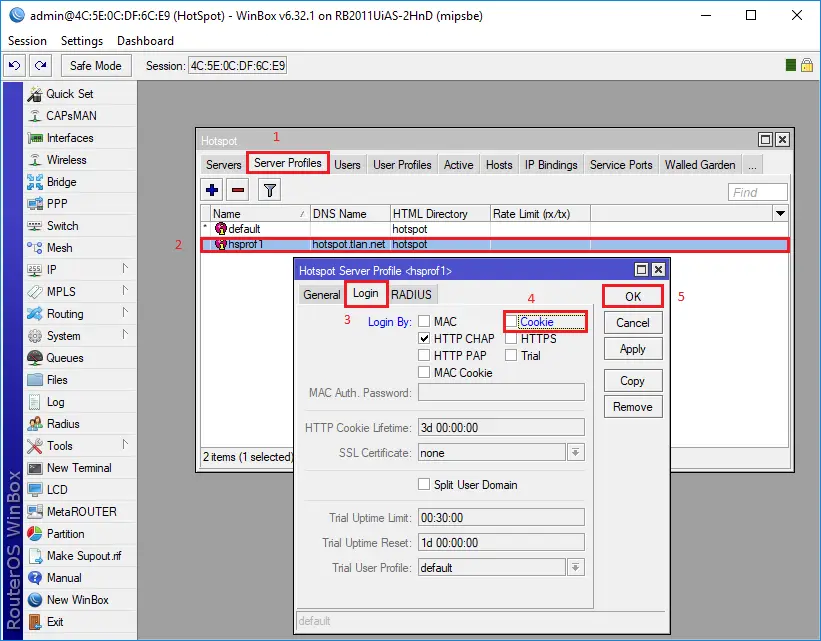Open the Mesh section
Screen dimensions: 821x641
59,248
